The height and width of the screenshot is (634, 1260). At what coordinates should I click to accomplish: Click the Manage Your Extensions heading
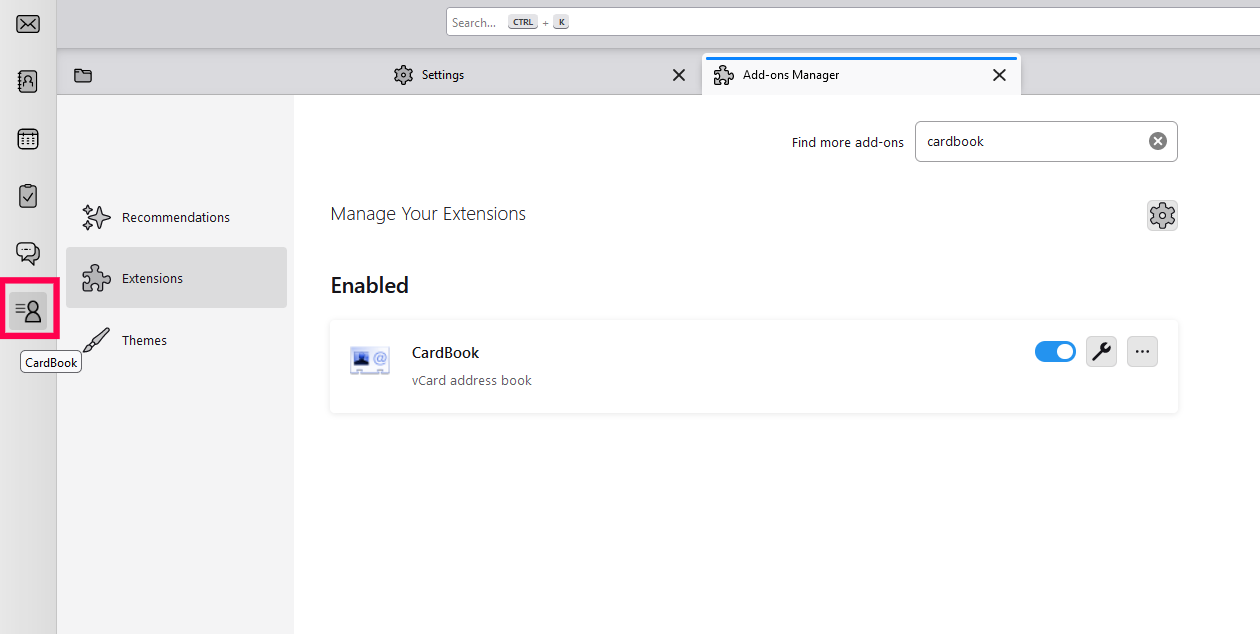pyautogui.click(x=428, y=213)
